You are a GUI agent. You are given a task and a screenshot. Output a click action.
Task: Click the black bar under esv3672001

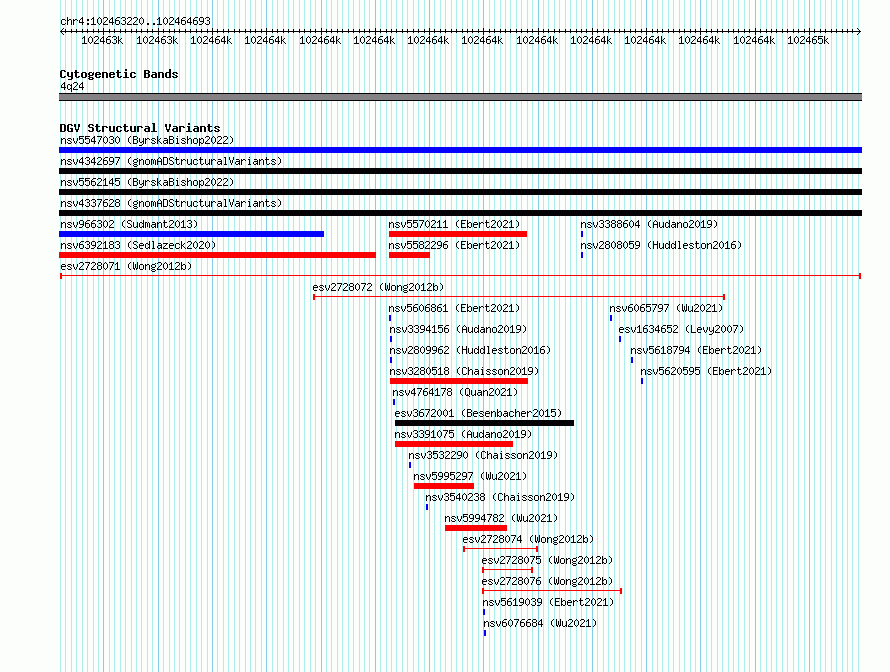(484, 423)
